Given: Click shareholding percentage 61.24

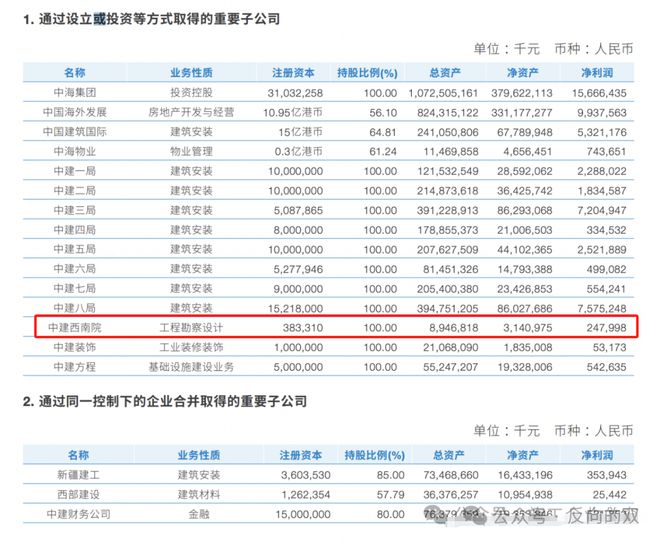Looking at the screenshot, I should pos(383,152).
